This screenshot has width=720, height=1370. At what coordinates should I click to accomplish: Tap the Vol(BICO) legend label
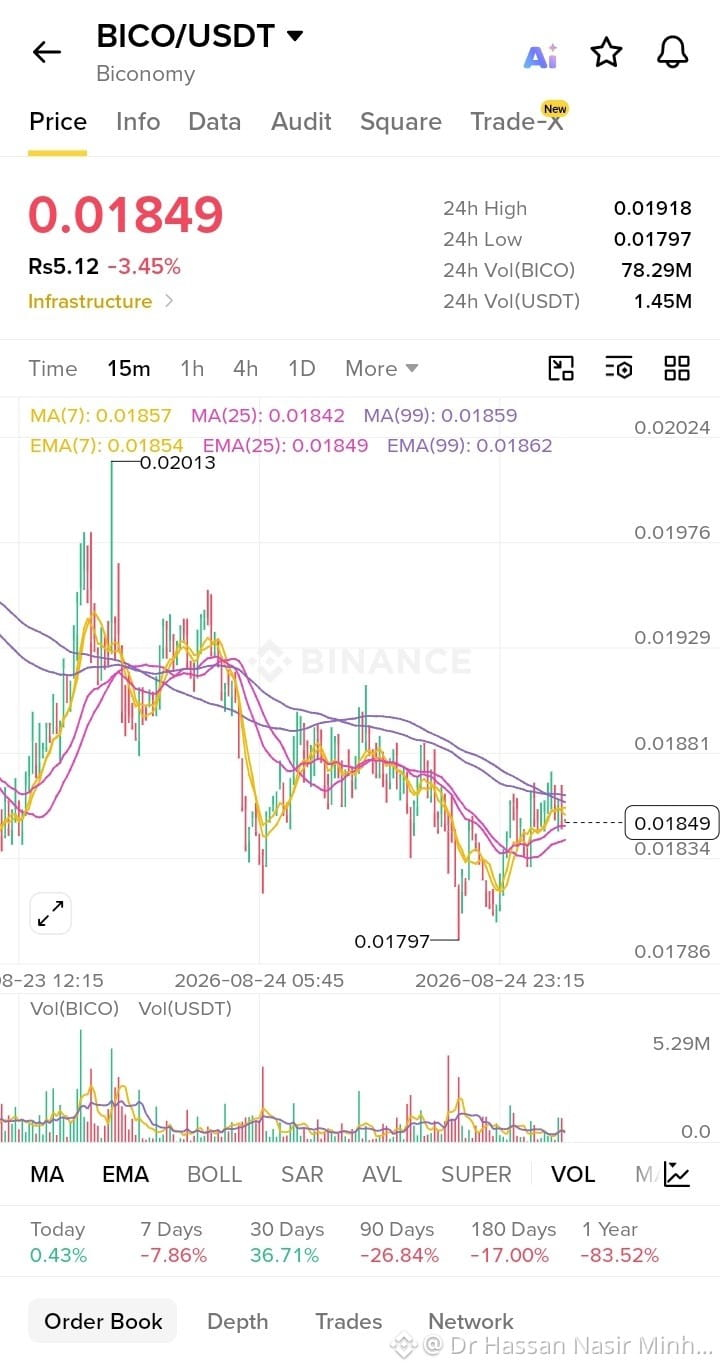pyautogui.click(x=74, y=1008)
